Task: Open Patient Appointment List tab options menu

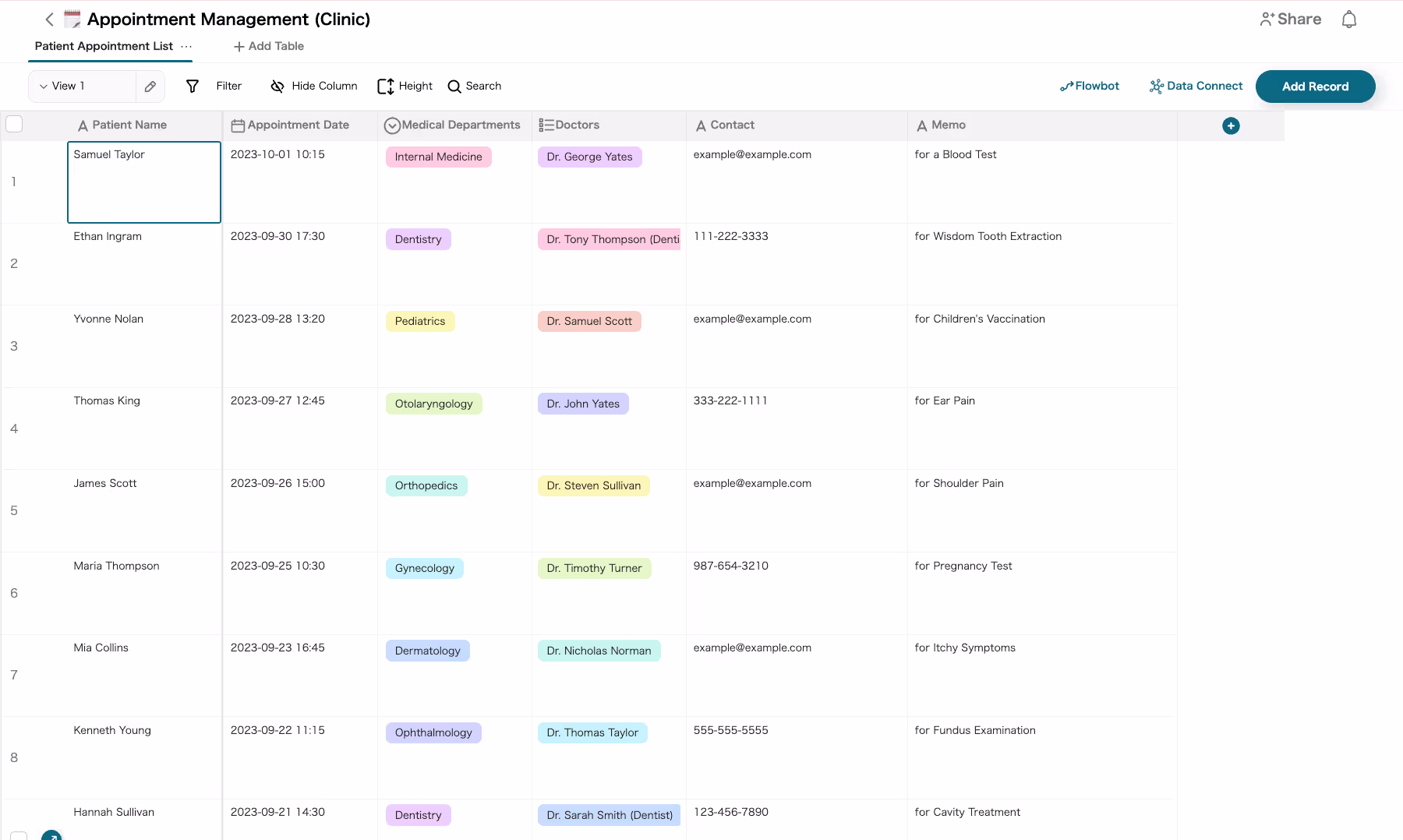Action: click(186, 47)
